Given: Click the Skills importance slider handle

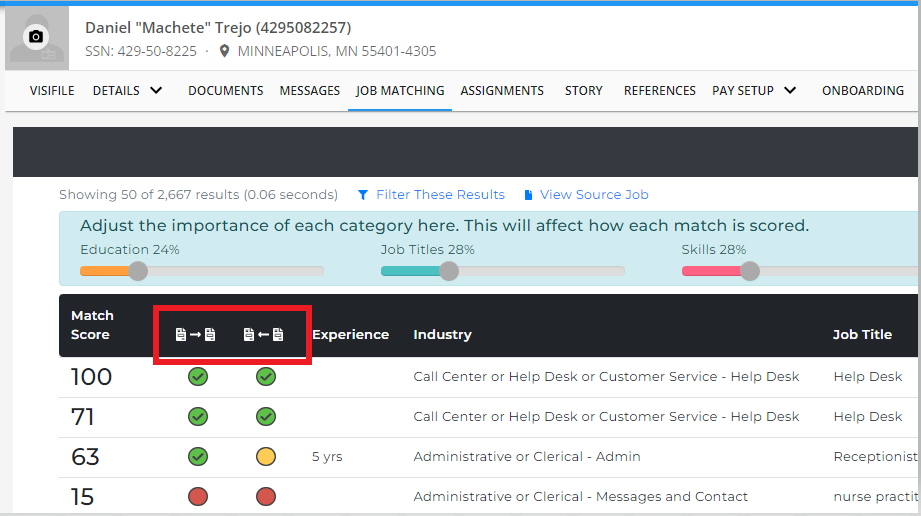Looking at the screenshot, I should [750, 271].
